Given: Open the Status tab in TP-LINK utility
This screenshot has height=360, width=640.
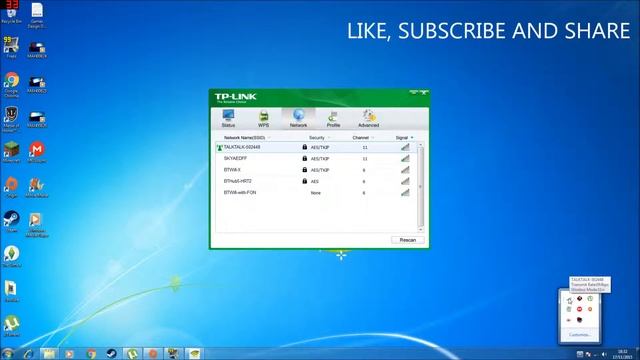Looking at the screenshot, I should (228, 119).
